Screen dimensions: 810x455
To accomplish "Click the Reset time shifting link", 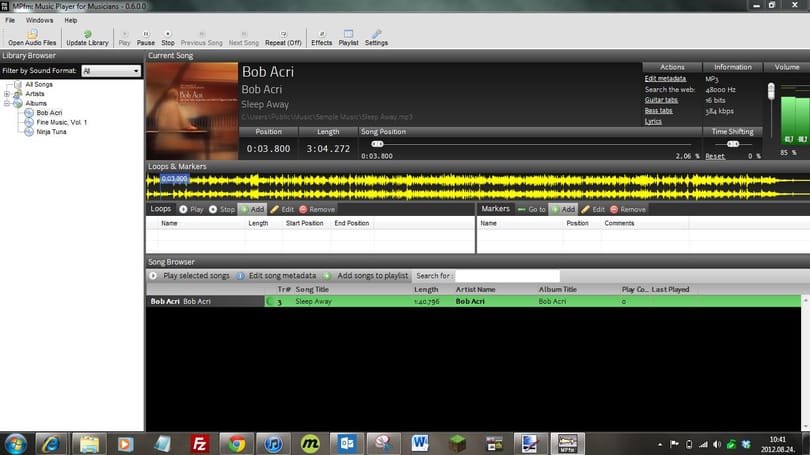I will (715, 156).
